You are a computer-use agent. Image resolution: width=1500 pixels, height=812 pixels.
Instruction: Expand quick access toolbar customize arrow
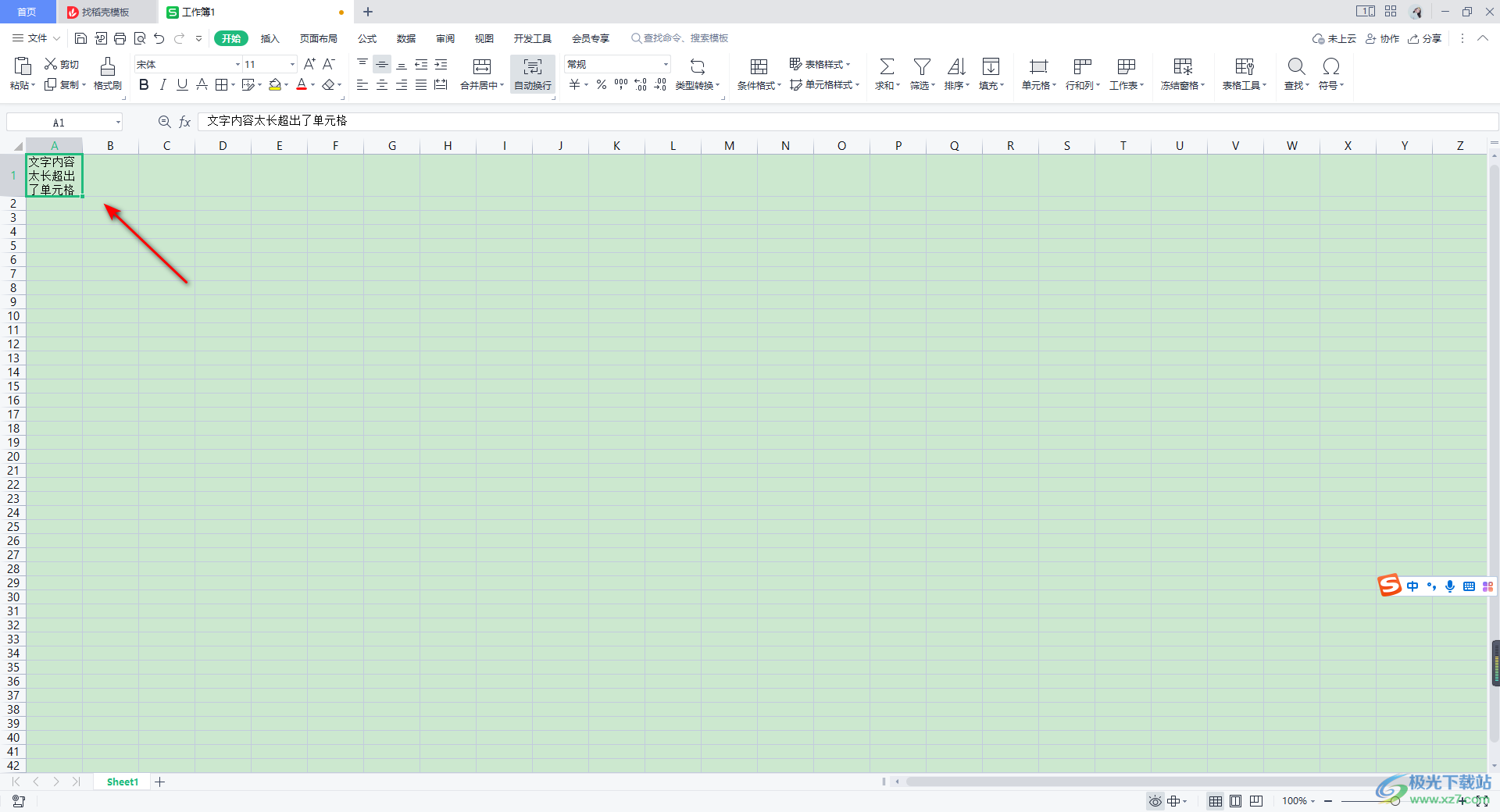(198, 38)
